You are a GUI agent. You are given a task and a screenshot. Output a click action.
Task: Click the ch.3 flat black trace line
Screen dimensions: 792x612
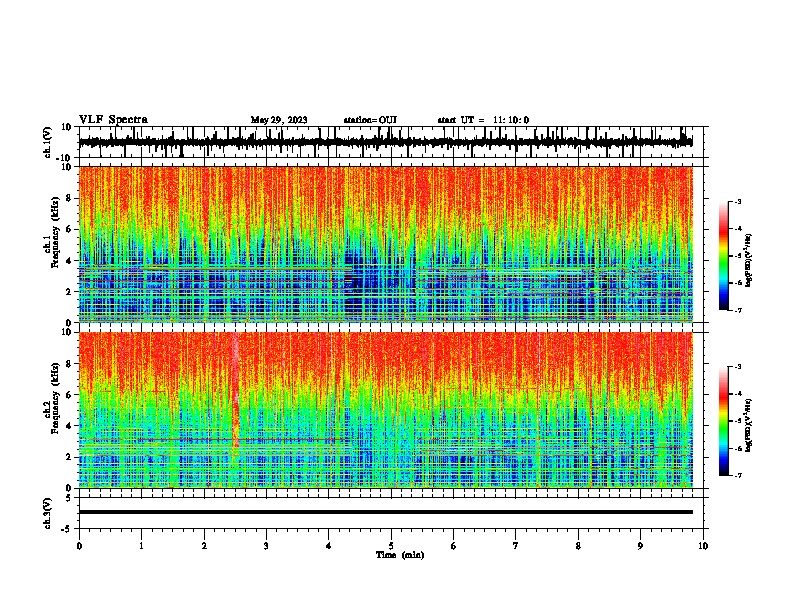(385, 512)
